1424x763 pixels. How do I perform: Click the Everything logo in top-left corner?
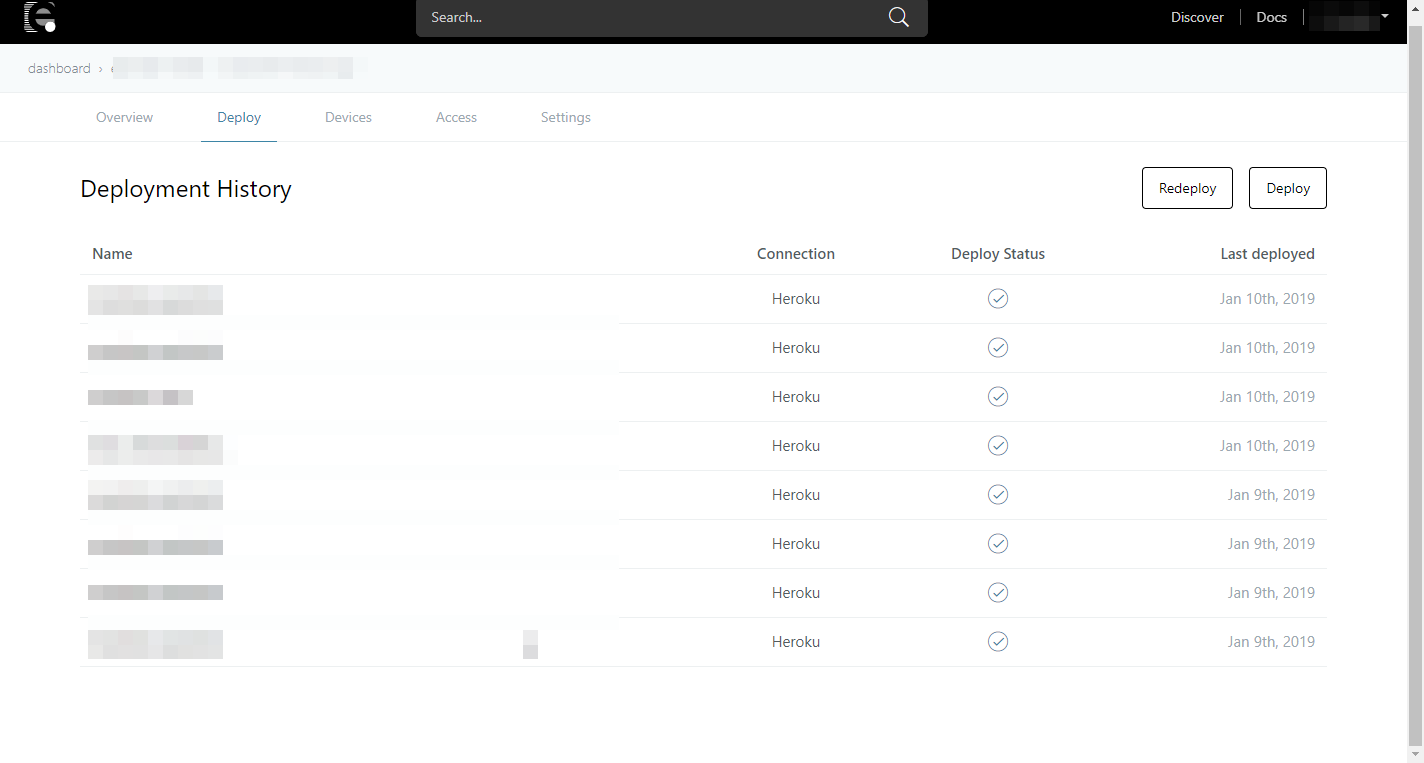point(40,17)
